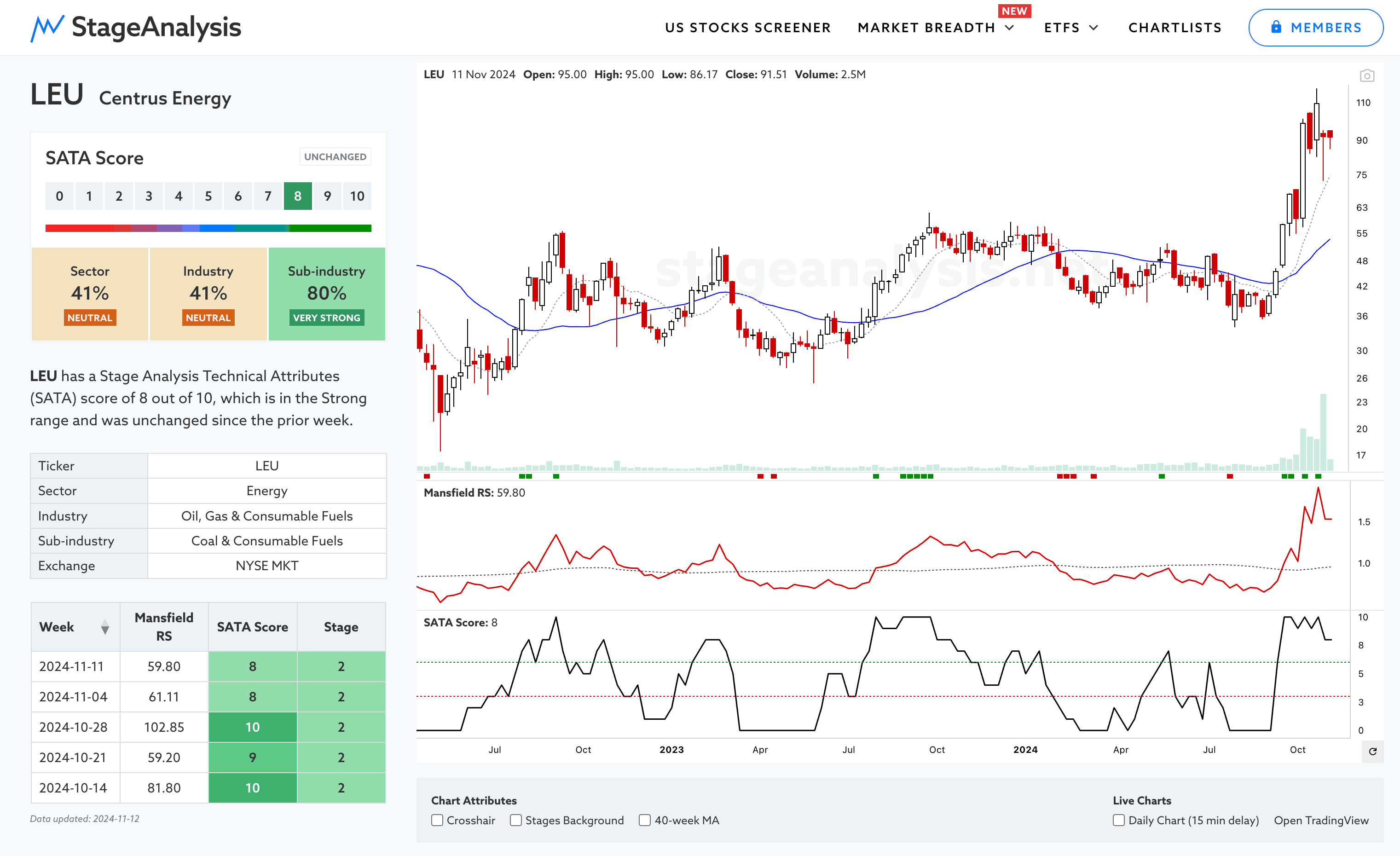Click the LEU ticker table value
This screenshot has height=856, width=1400.
pos(266,466)
